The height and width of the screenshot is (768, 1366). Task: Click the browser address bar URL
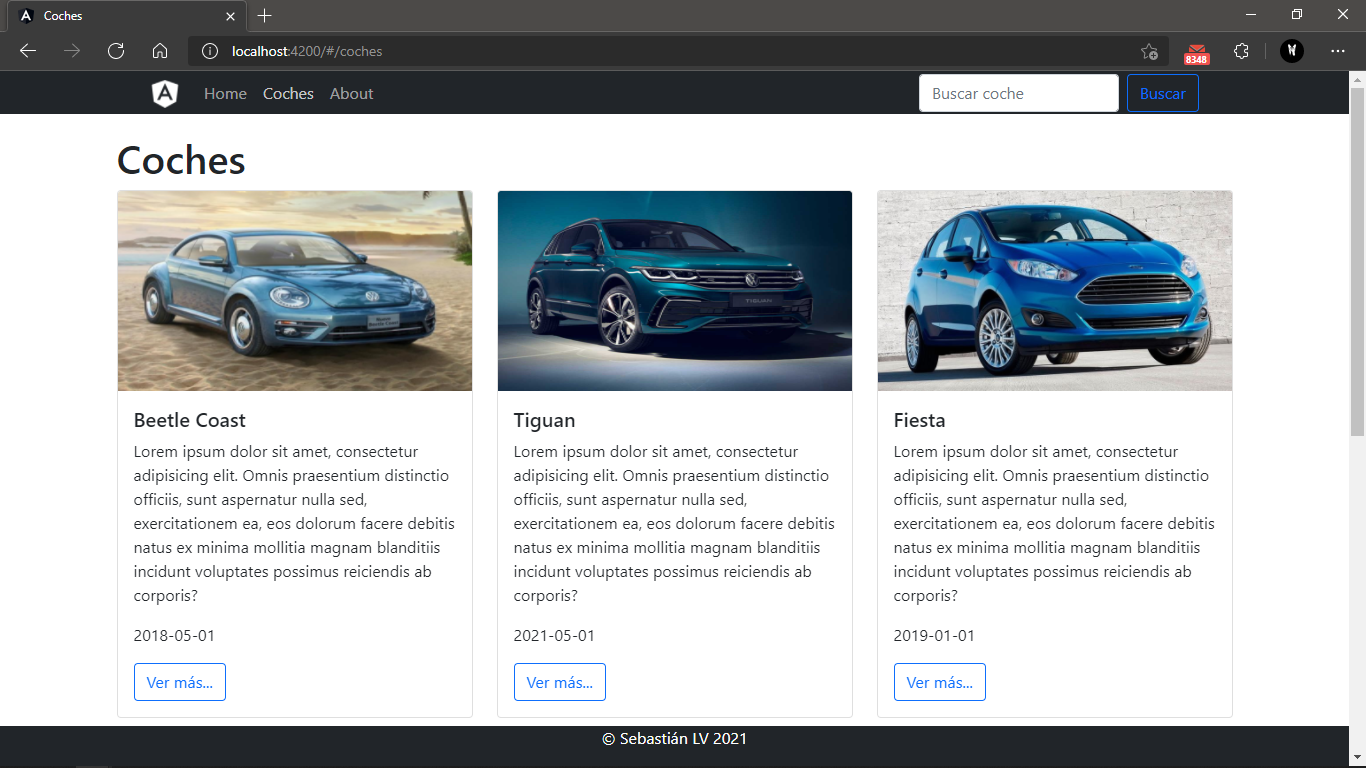(x=307, y=51)
